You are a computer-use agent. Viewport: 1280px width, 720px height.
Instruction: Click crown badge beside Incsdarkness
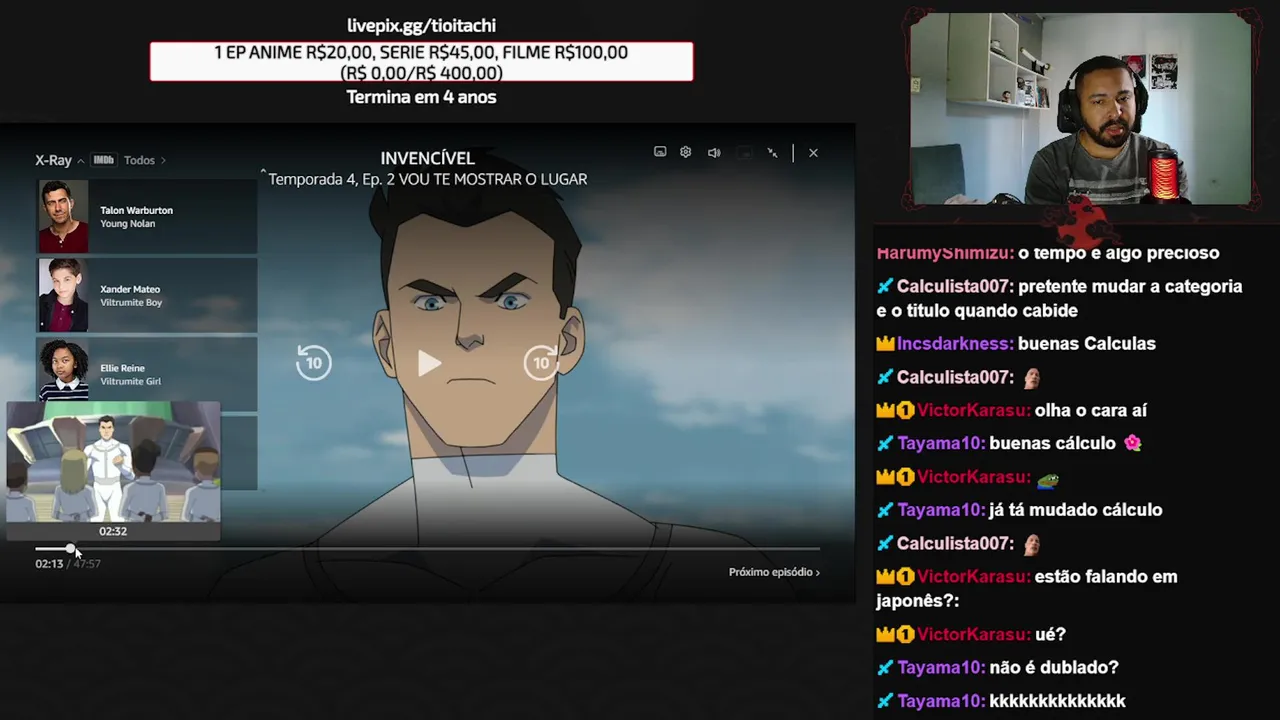tap(885, 343)
